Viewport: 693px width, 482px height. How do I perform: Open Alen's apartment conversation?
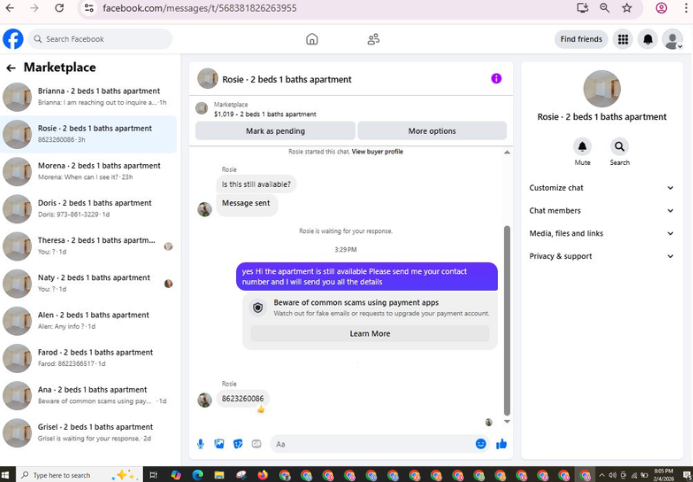(x=88, y=321)
